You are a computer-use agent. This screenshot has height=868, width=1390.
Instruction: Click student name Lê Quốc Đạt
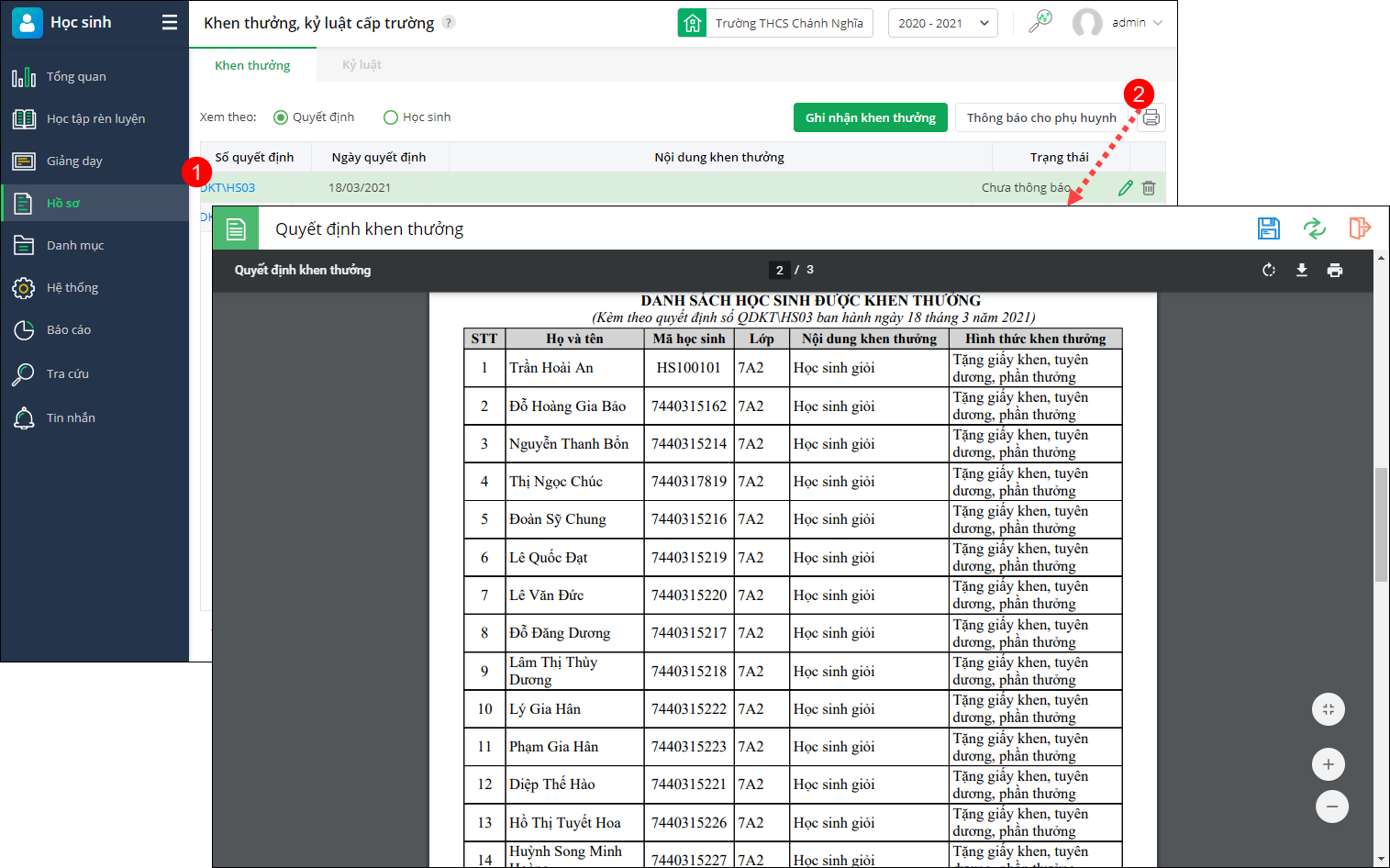tap(549, 558)
